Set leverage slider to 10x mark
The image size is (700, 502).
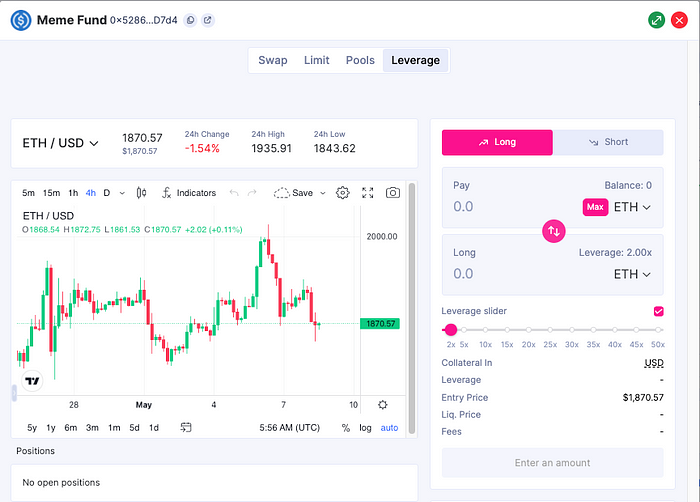(x=486, y=330)
